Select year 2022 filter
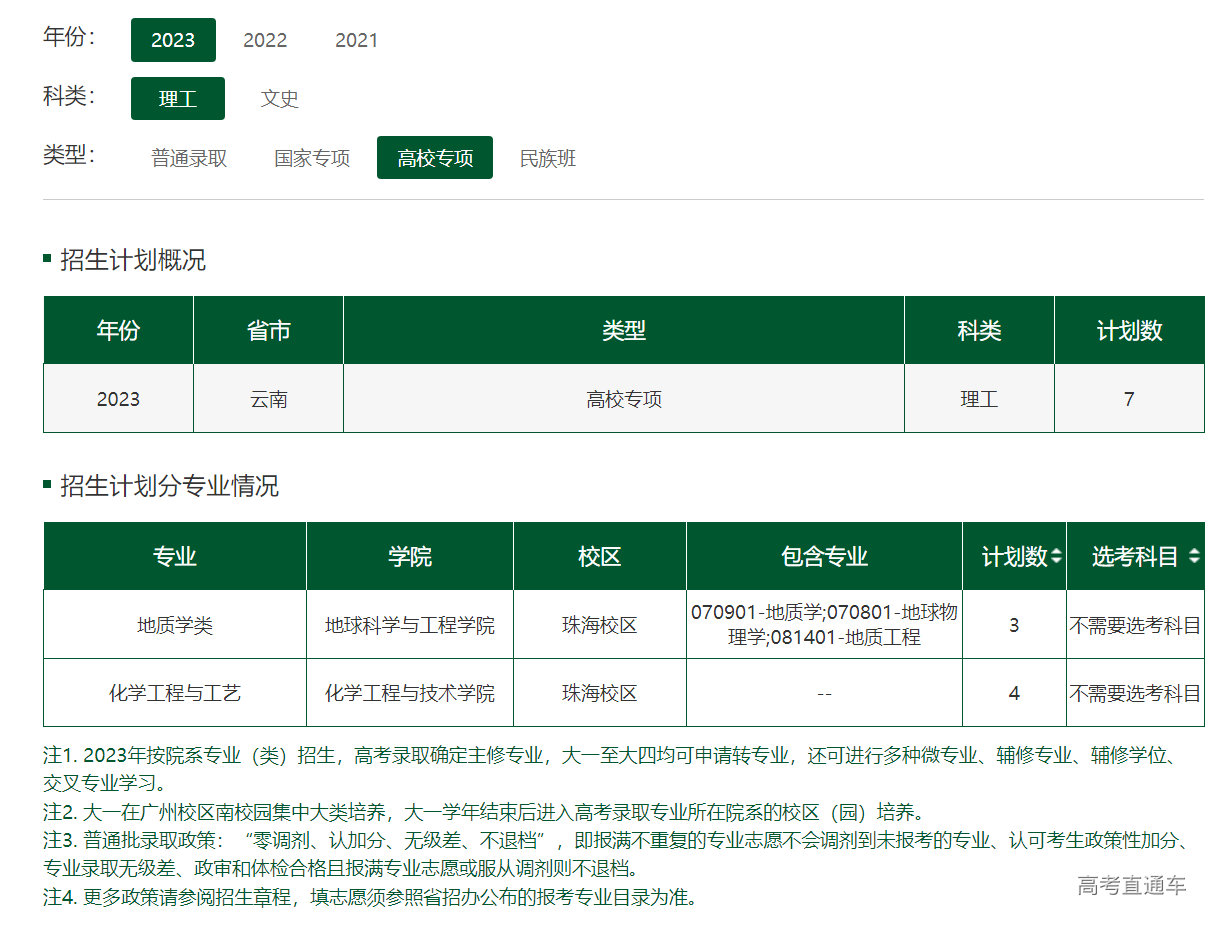1215x925 pixels. click(265, 40)
